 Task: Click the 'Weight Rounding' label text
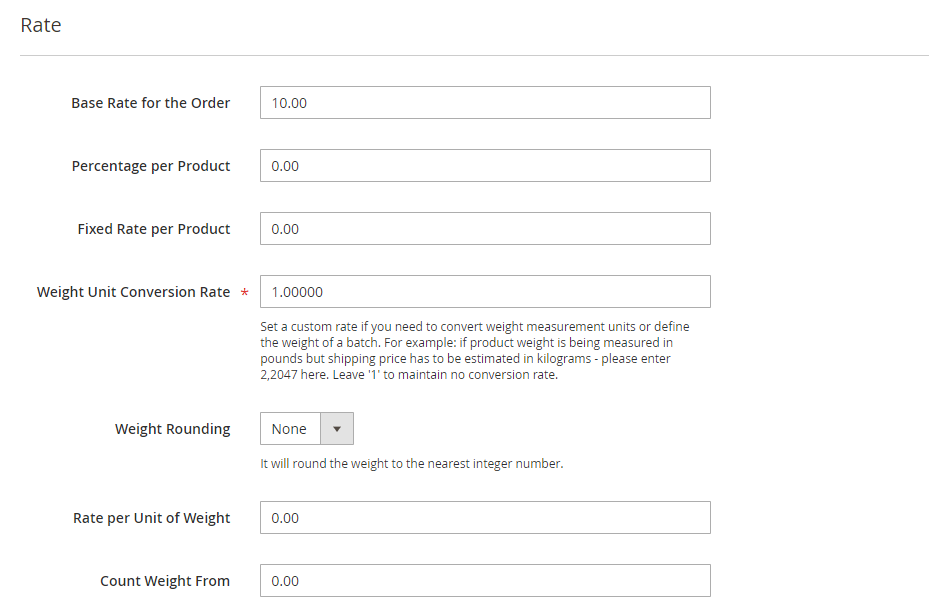pyautogui.click(x=172, y=429)
